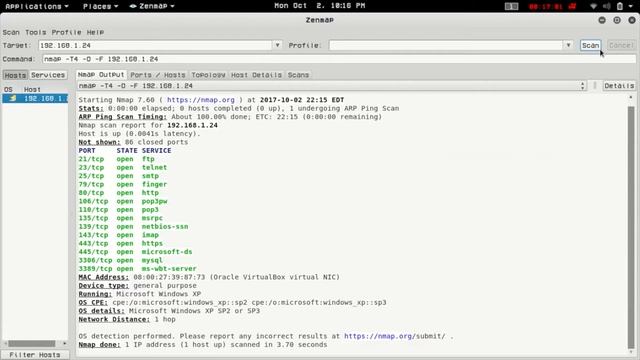
Task: Switch to the Nmap Output tab
Action: [x=101, y=75]
